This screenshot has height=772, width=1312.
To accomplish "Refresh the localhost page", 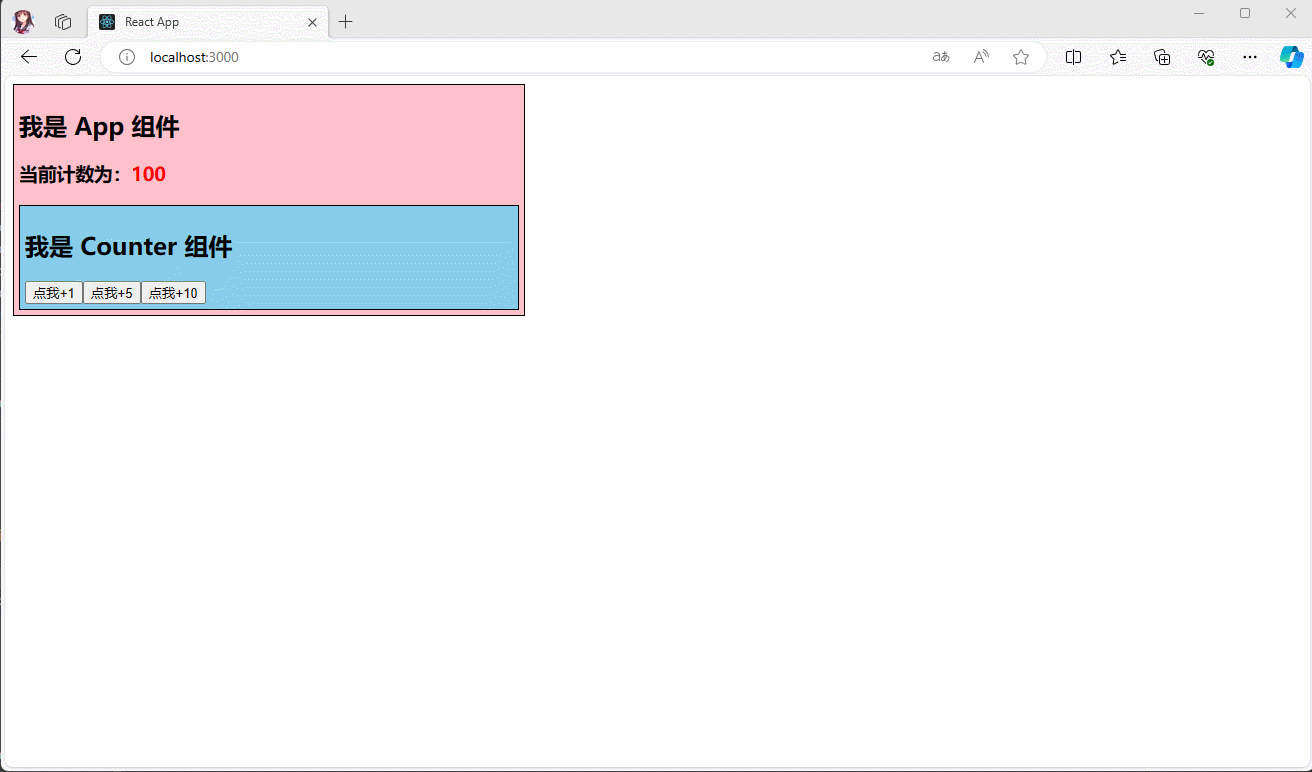I will [73, 57].
